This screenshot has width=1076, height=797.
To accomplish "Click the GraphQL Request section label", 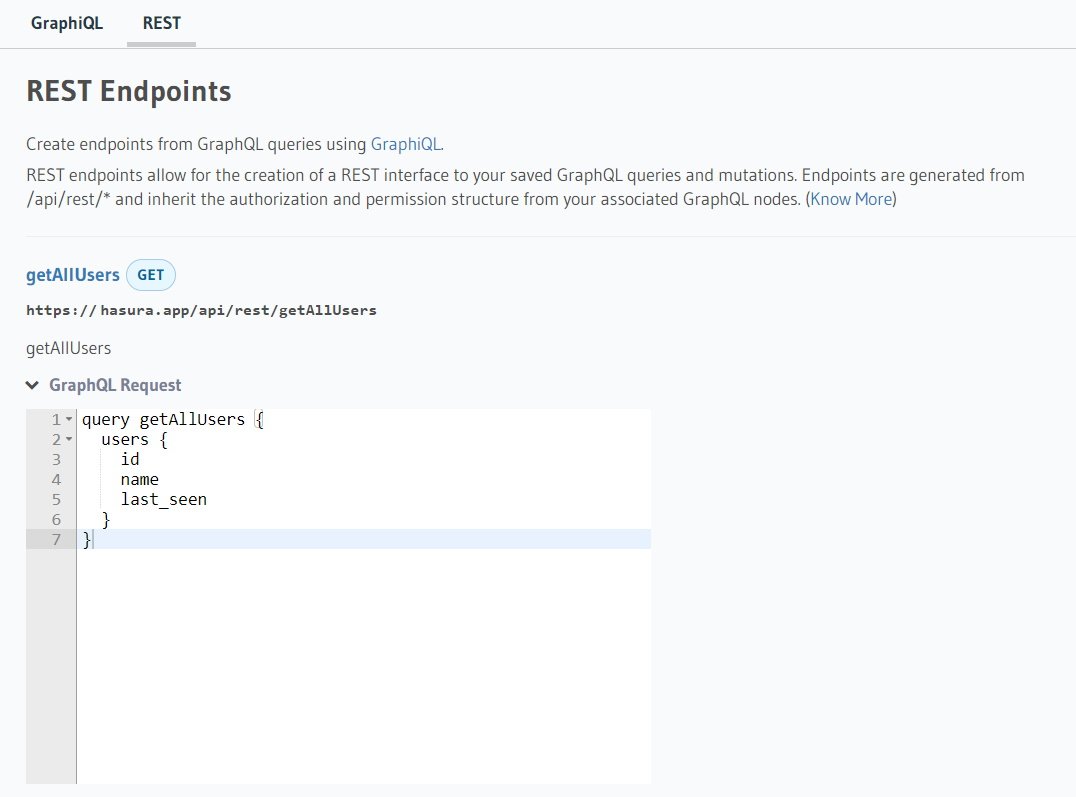I will point(115,385).
